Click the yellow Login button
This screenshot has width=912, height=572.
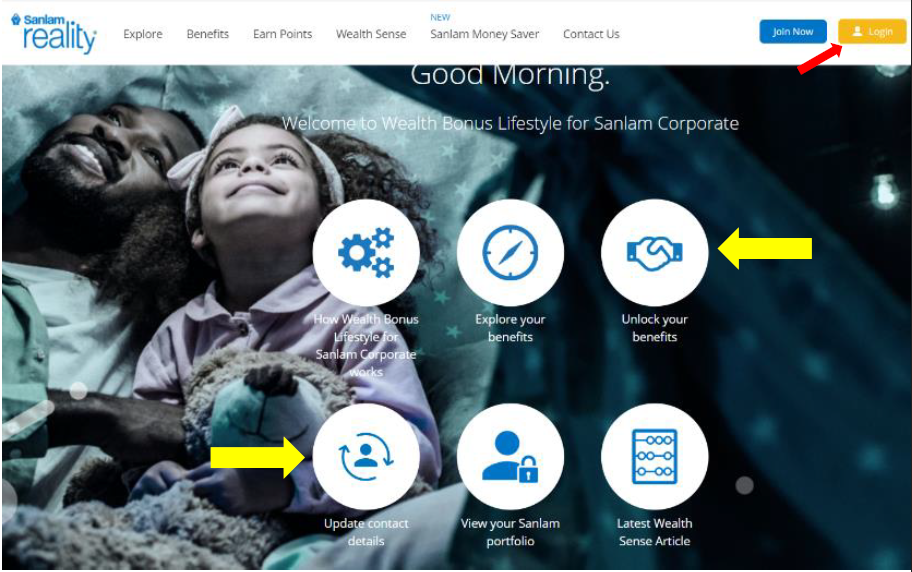click(x=872, y=31)
